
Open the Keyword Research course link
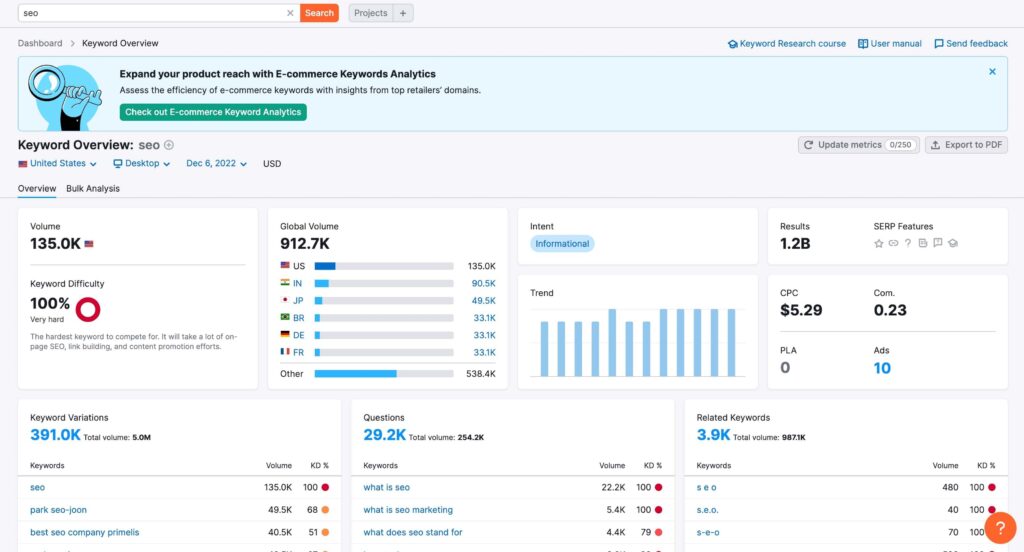point(787,44)
